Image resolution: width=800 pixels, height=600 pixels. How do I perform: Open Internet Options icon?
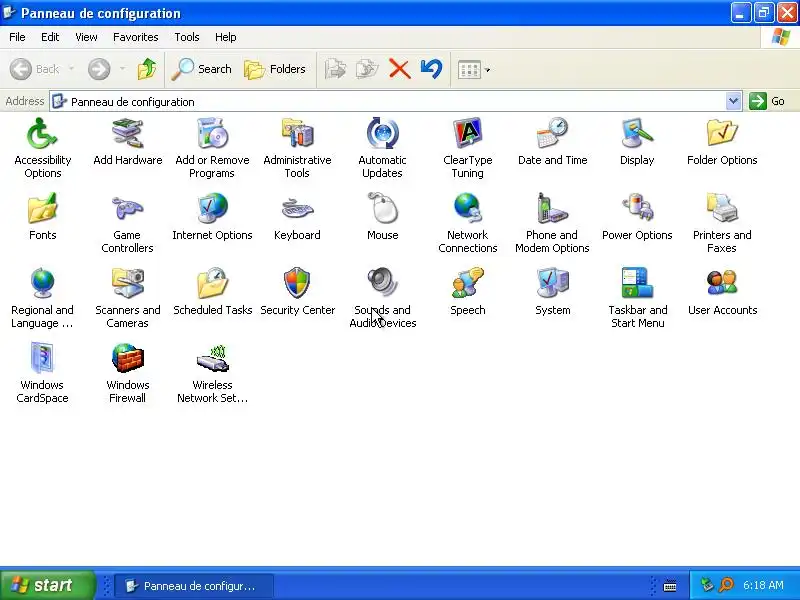pos(212,217)
